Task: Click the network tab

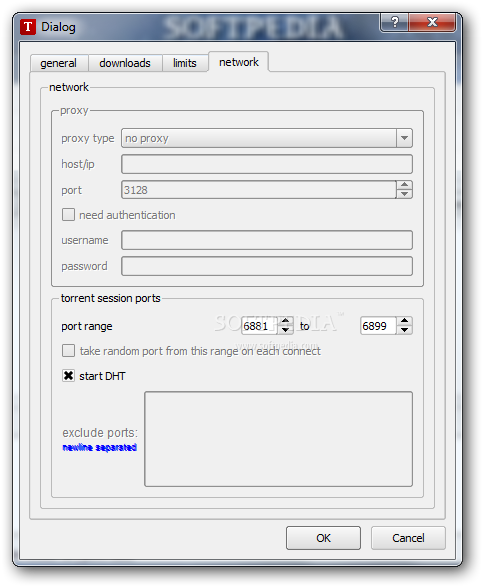Action: [239, 62]
